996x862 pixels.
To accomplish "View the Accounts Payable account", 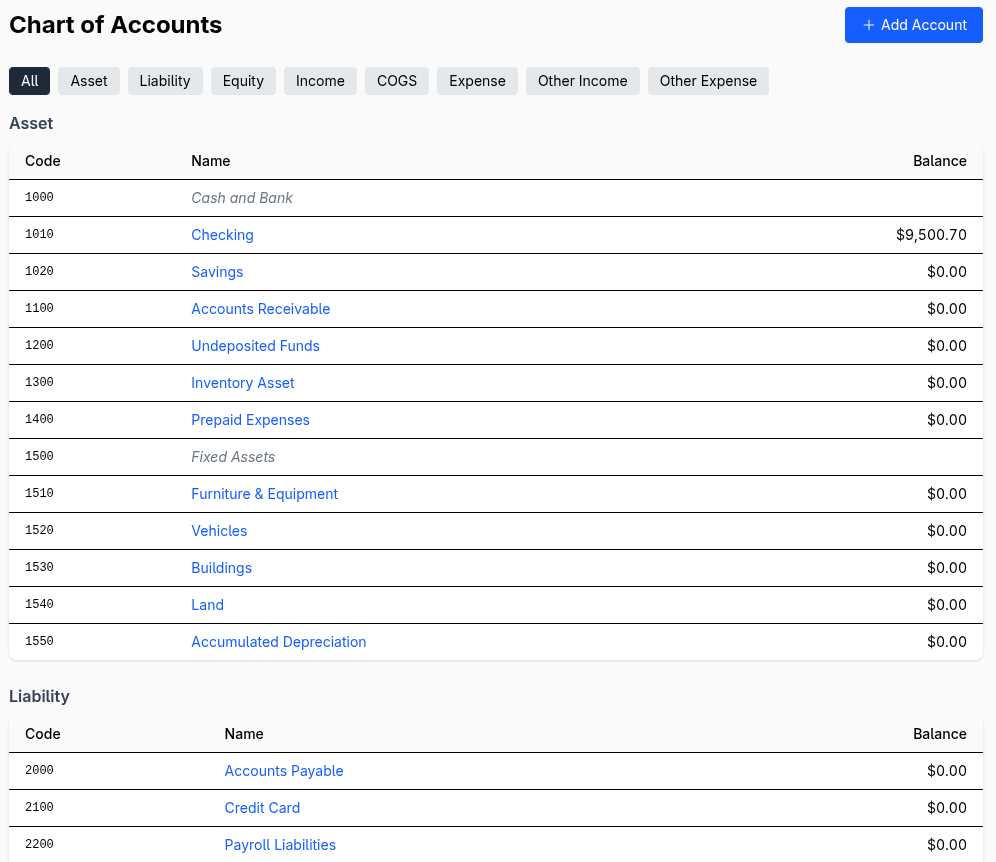I will point(284,770).
